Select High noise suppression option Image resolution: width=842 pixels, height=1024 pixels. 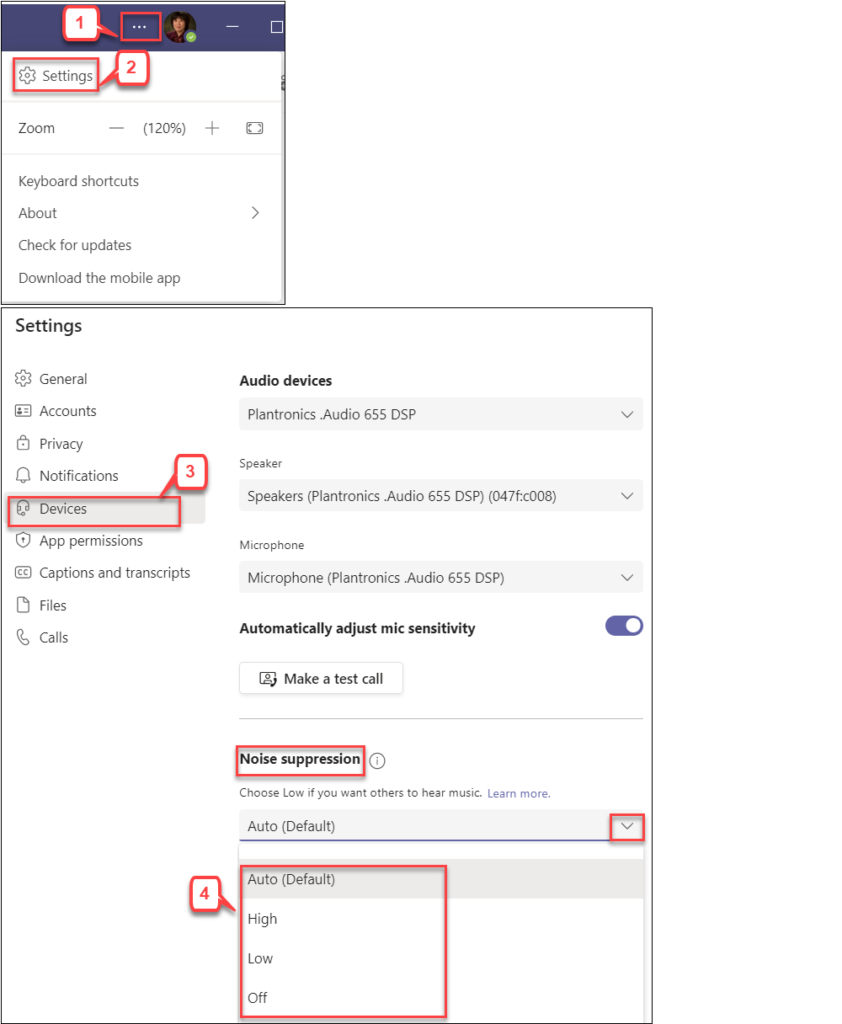tap(262, 919)
